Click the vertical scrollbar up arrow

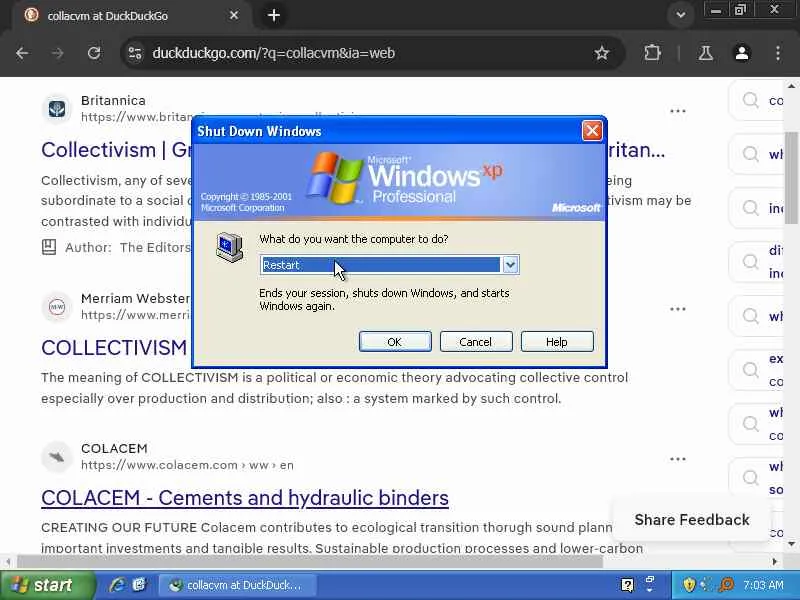click(x=791, y=86)
